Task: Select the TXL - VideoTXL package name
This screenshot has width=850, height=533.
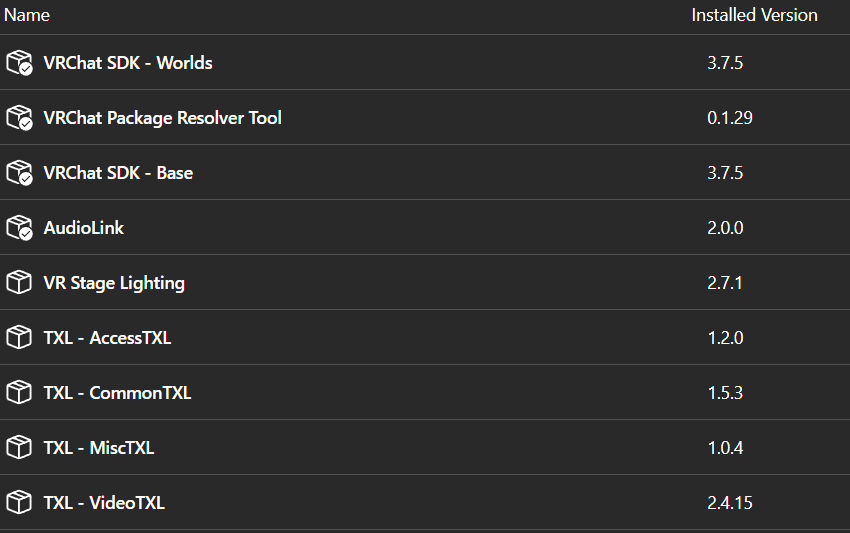Action: click(104, 503)
